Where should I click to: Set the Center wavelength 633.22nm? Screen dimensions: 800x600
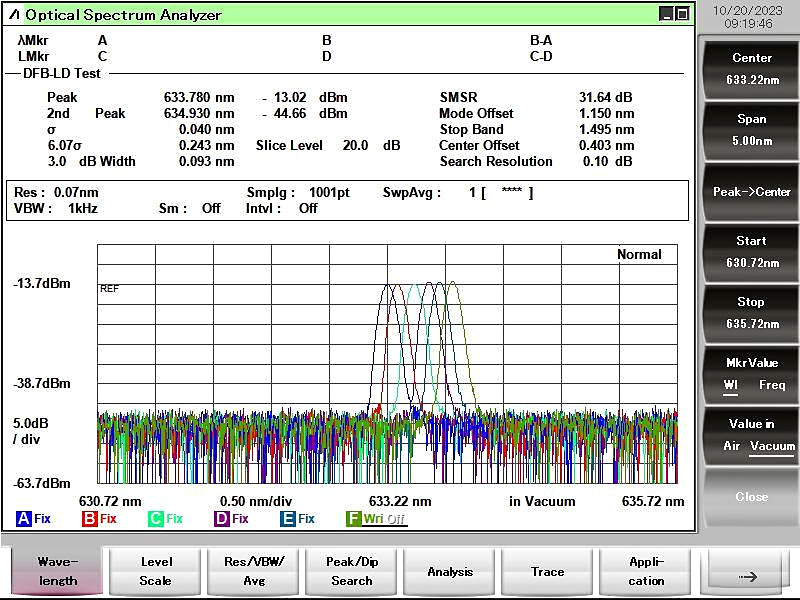tap(751, 69)
